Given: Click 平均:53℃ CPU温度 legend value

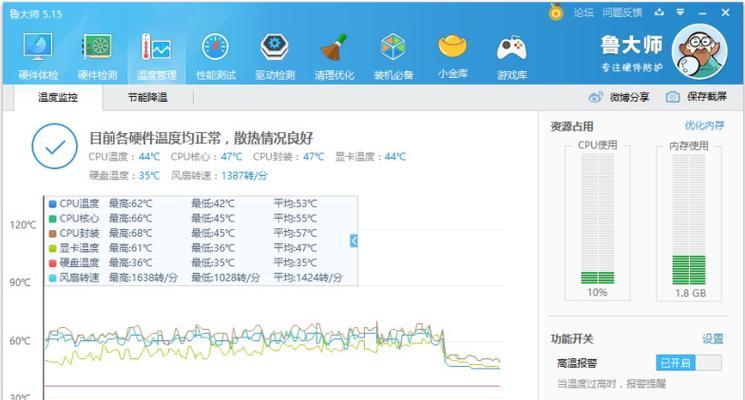Looking at the screenshot, I should pyautogui.click(x=295, y=204).
